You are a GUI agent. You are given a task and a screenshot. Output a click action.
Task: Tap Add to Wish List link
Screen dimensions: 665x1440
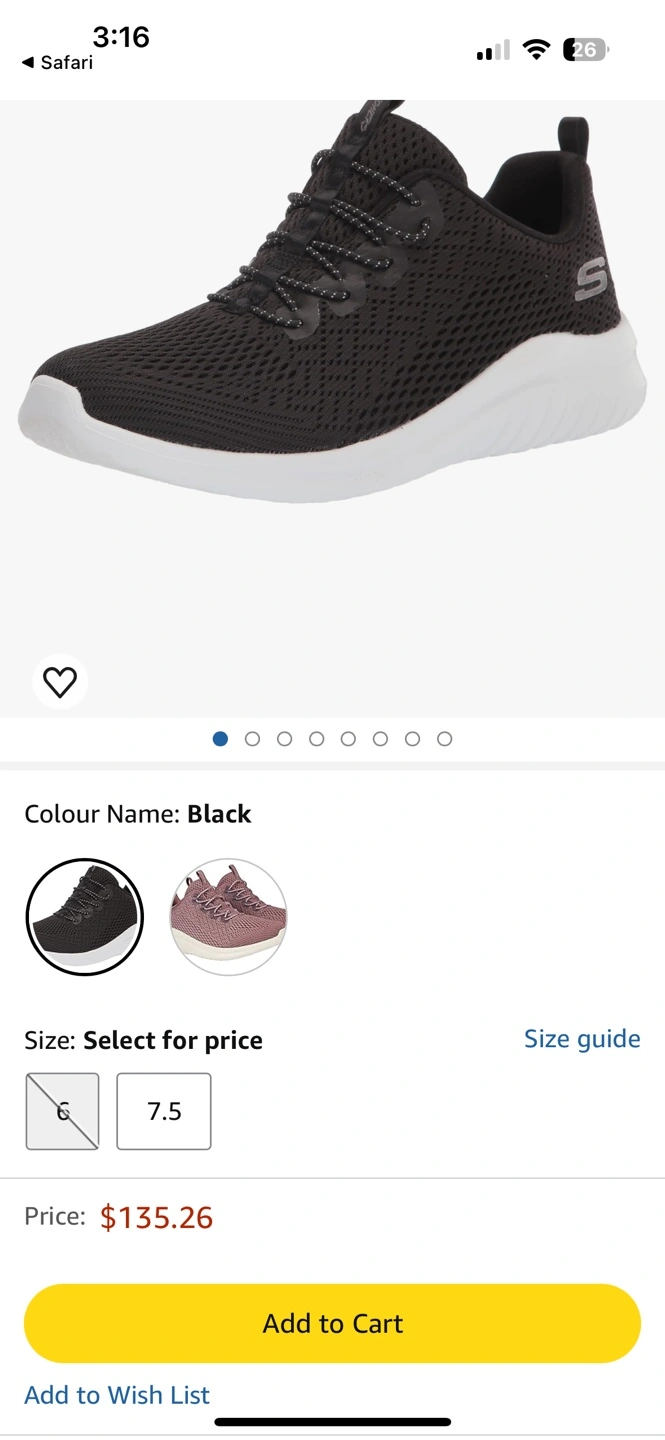point(117,1395)
